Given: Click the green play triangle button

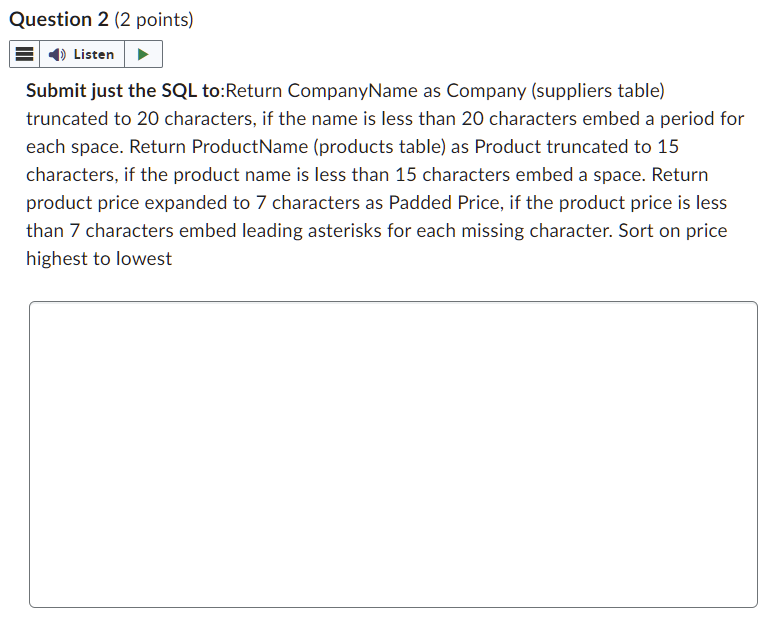Looking at the screenshot, I should pos(143,54).
